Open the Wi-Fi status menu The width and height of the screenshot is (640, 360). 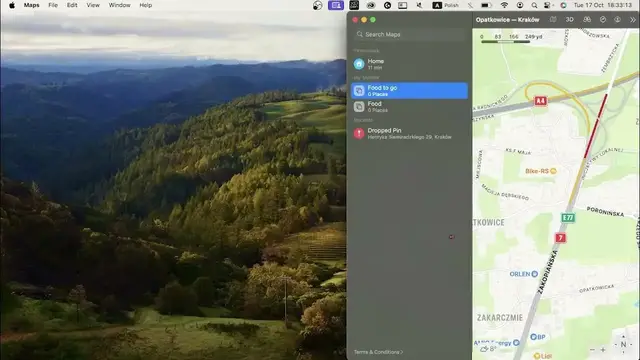pos(504,5)
